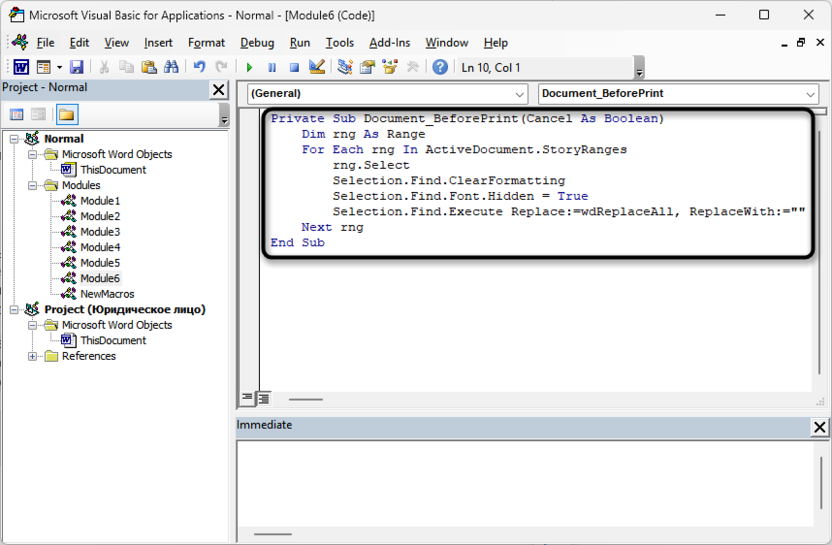Open the Debug menu
This screenshot has width=832, height=545.
pos(257,43)
